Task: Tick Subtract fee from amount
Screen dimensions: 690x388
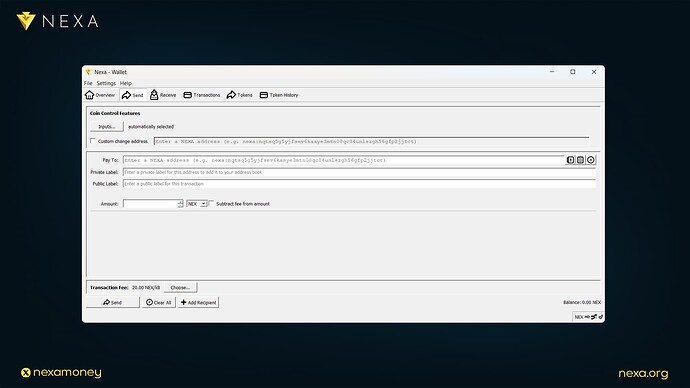Action: [212, 204]
